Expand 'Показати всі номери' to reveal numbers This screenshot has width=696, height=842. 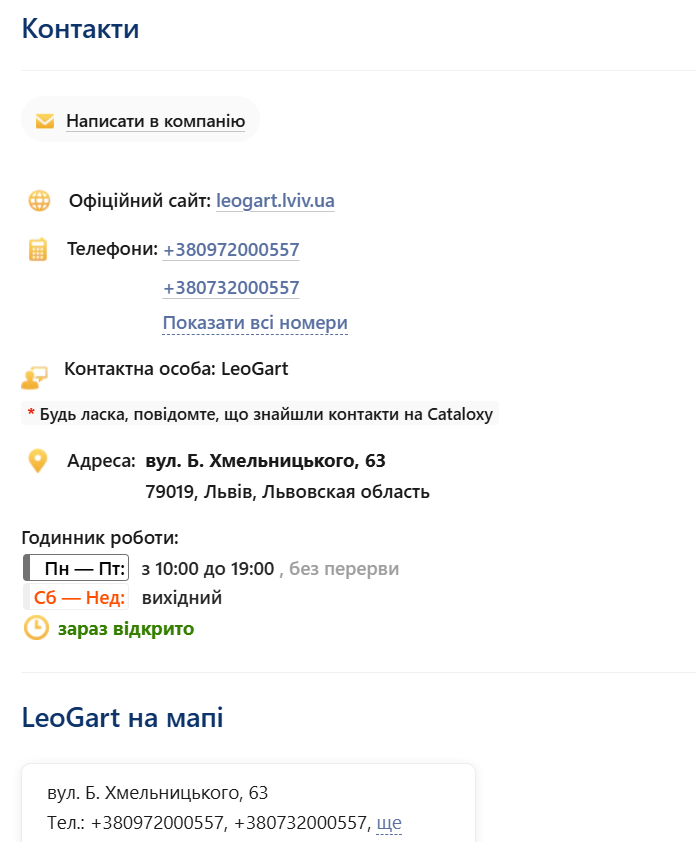pos(255,323)
